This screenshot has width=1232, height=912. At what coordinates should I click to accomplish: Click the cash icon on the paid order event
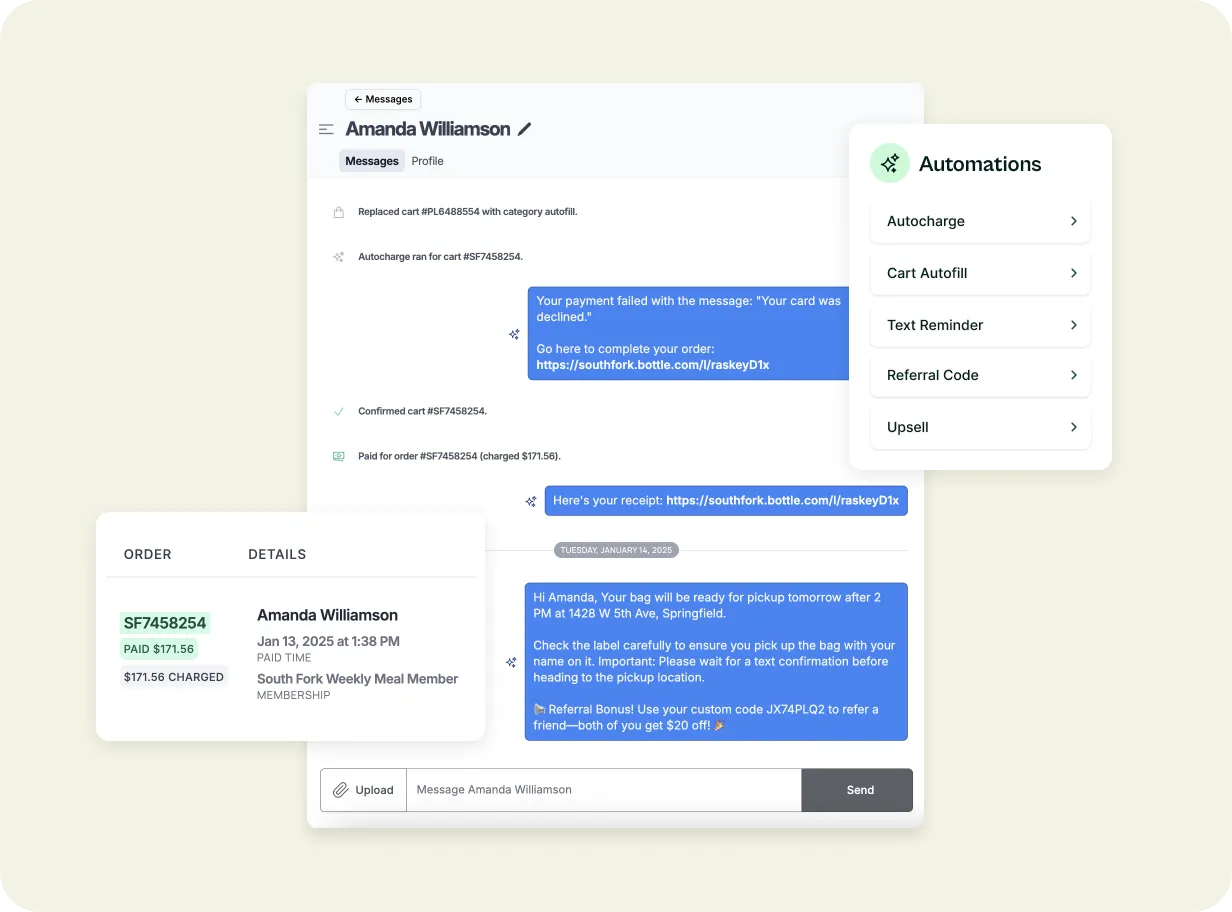pyautogui.click(x=339, y=456)
